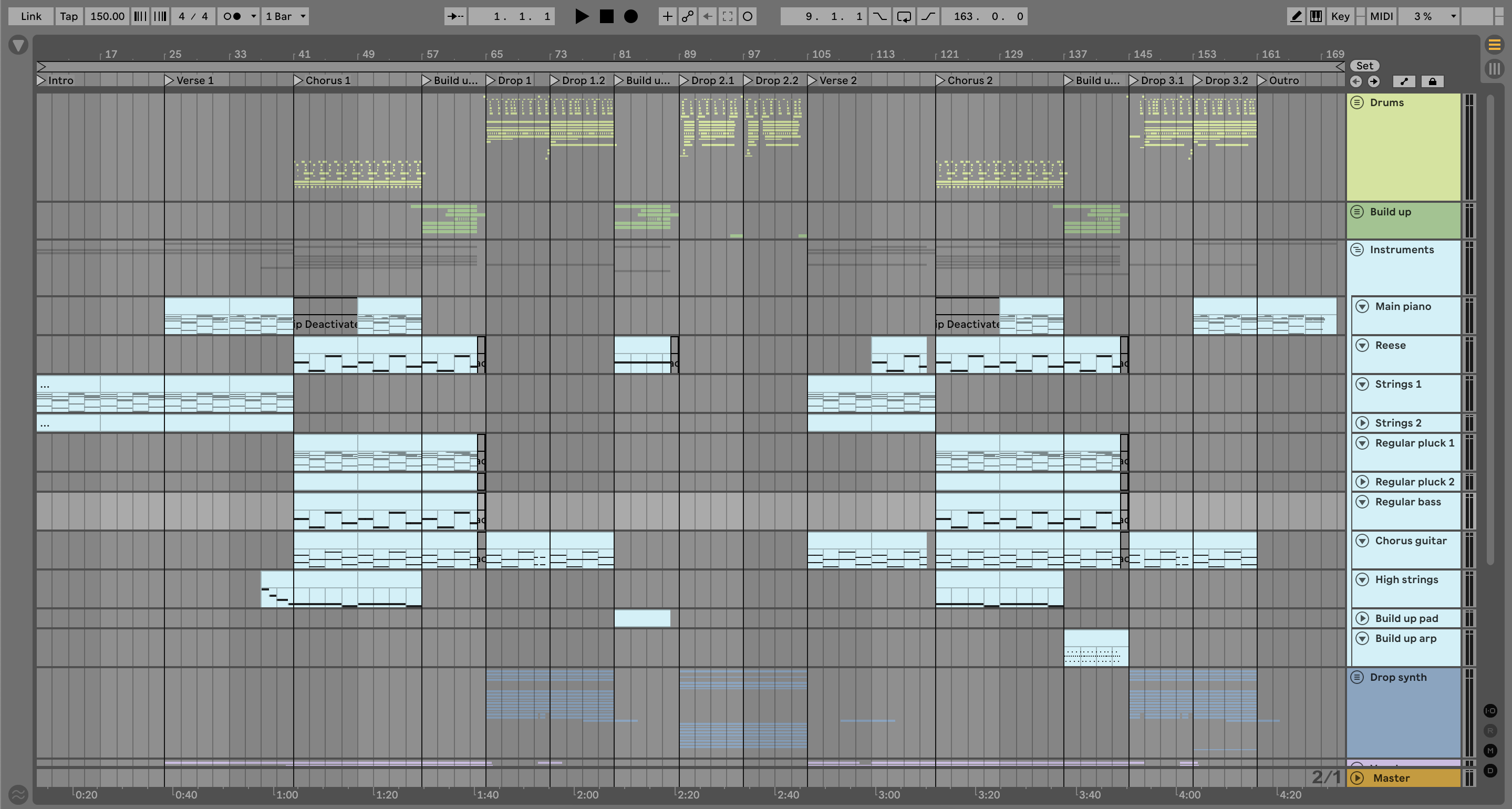Click the tempo field 150.00
This screenshot has width=1512, height=809.
coord(107,16)
